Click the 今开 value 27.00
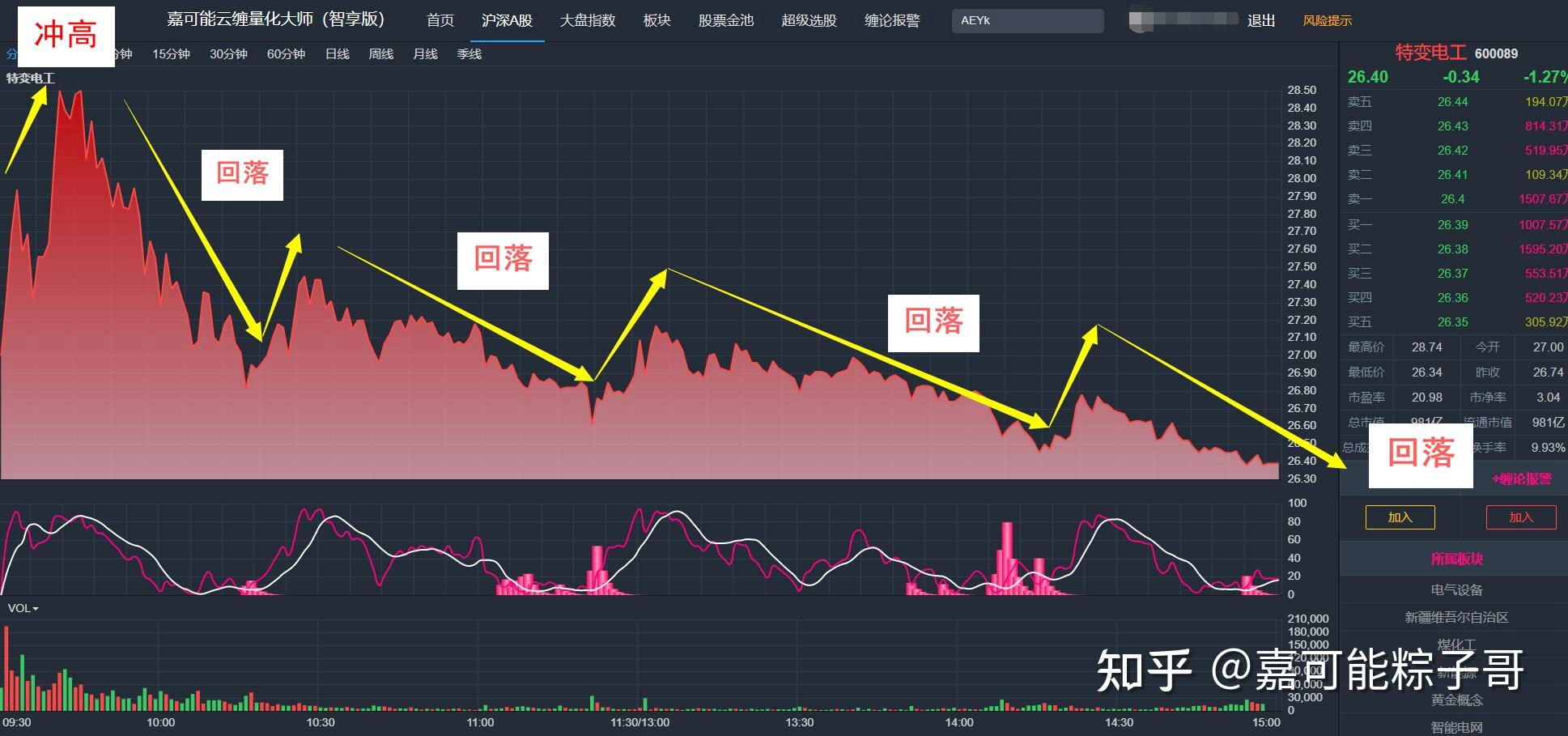 pos(1548,347)
